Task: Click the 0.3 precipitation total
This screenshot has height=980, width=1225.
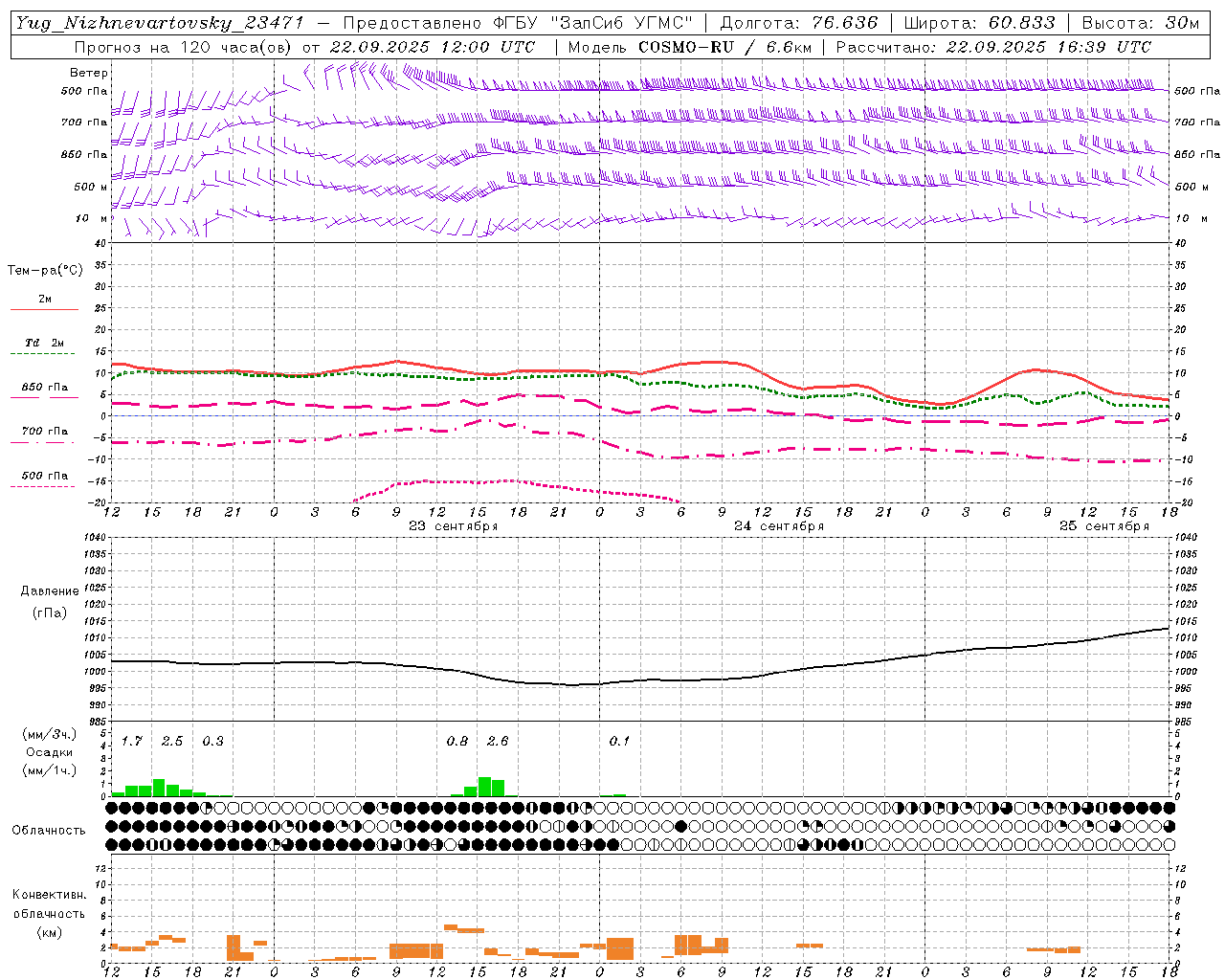Action: [212, 741]
